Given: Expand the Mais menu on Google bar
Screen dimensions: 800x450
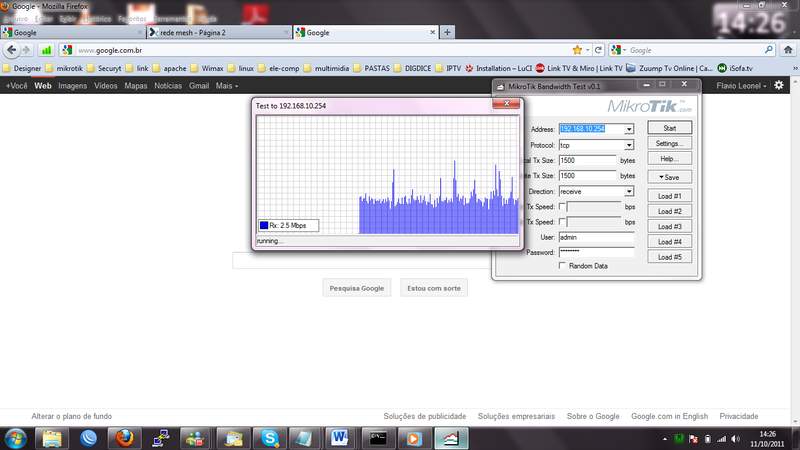Looking at the screenshot, I should (227, 86).
